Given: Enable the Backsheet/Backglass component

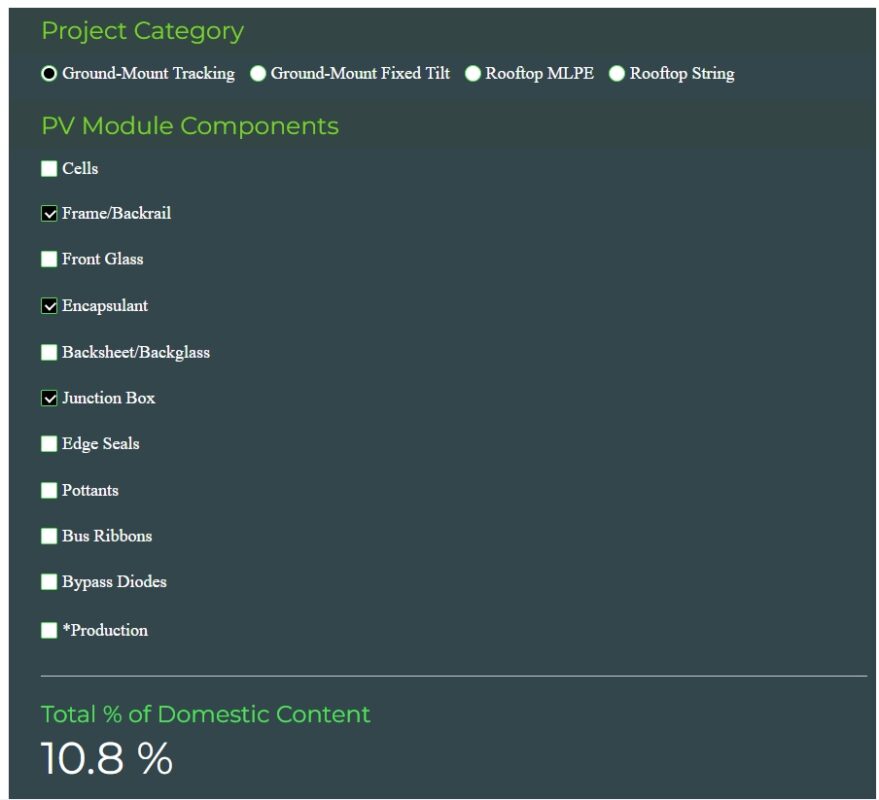Looking at the screenshot, I should pos(49,352).
